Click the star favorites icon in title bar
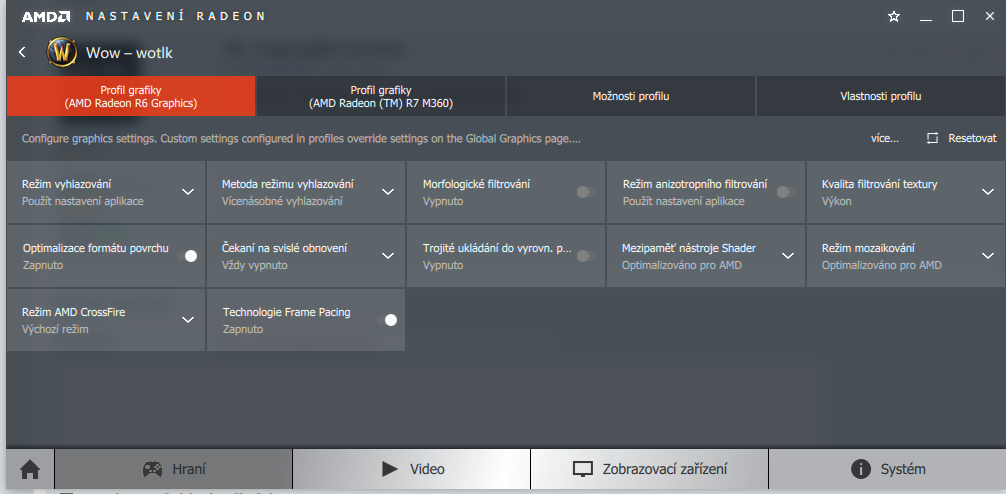 [x=894, y=17]
